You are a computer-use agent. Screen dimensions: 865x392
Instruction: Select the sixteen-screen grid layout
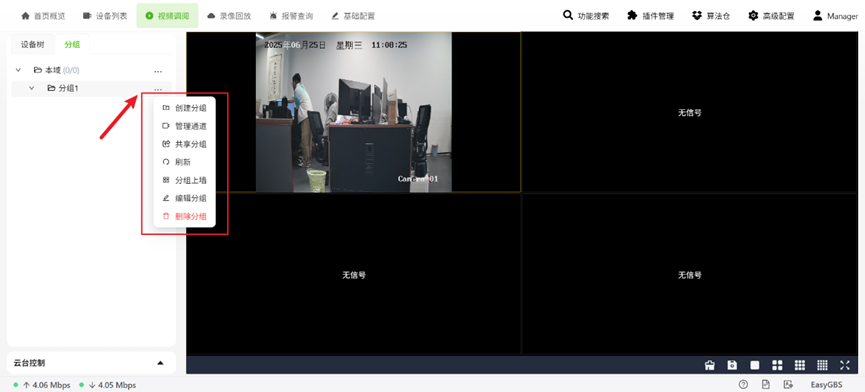click(x=823, y=365)
